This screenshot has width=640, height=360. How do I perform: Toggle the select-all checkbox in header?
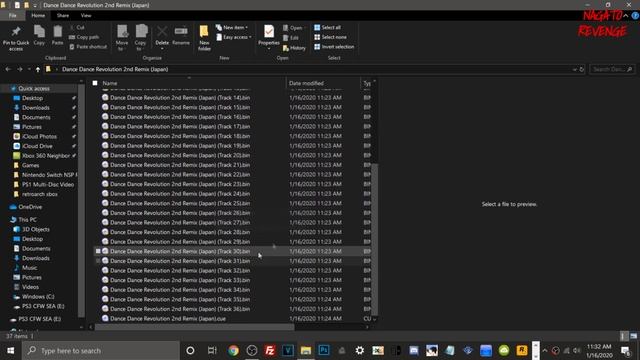95,83
